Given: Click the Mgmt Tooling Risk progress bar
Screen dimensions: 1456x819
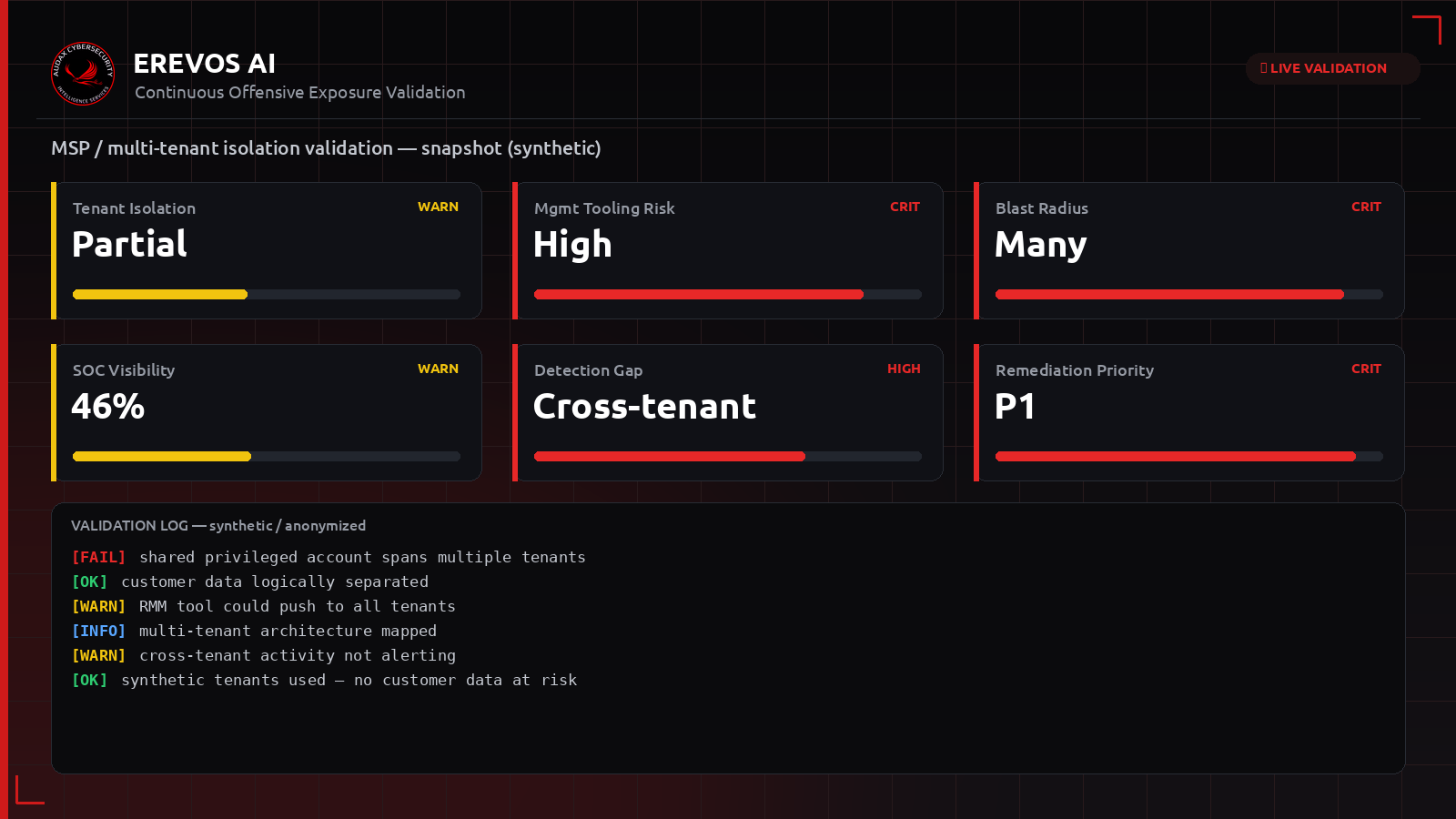Looking at the screenshot, I should pyautogui.click(x=728, y=295).
